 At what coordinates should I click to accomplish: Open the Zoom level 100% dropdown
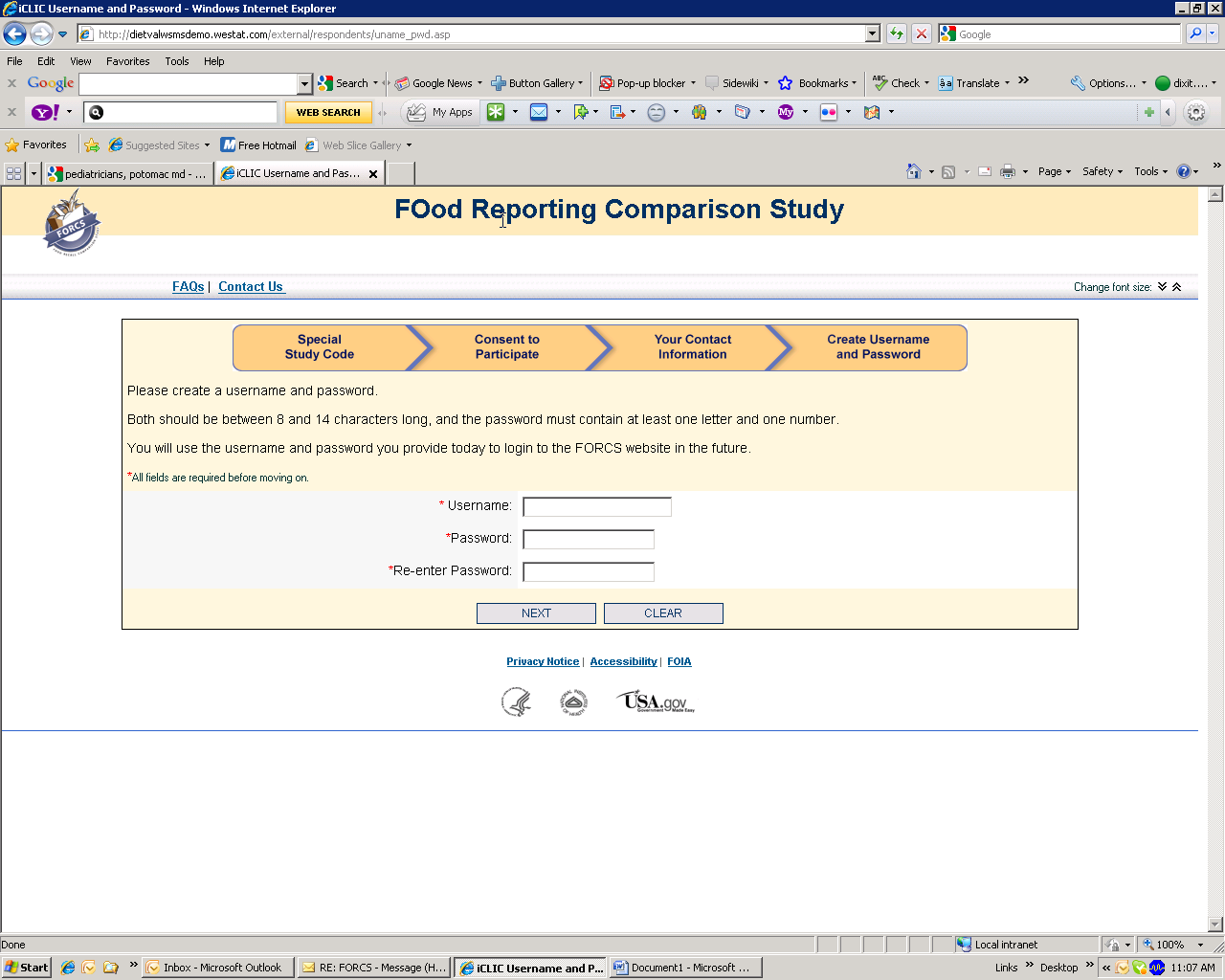[x=1200, y=945]
